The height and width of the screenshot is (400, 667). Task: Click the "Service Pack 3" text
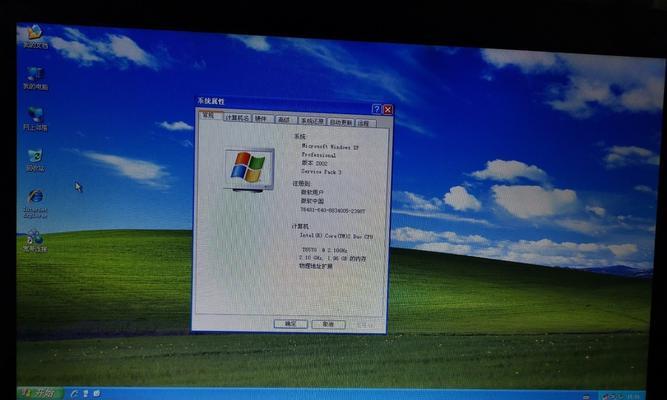[x=321, y=171]
